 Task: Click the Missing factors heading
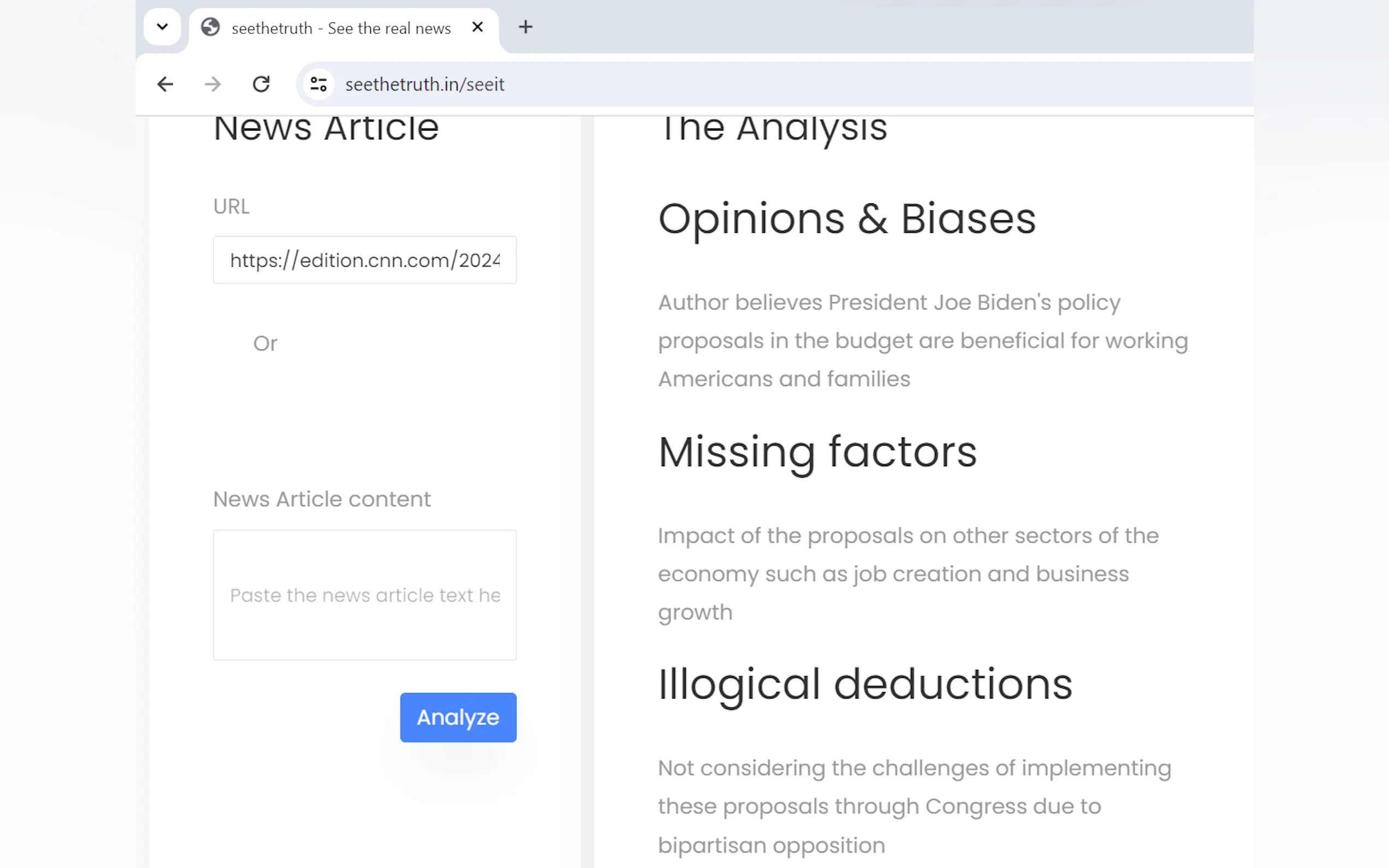tap(816, 453)
